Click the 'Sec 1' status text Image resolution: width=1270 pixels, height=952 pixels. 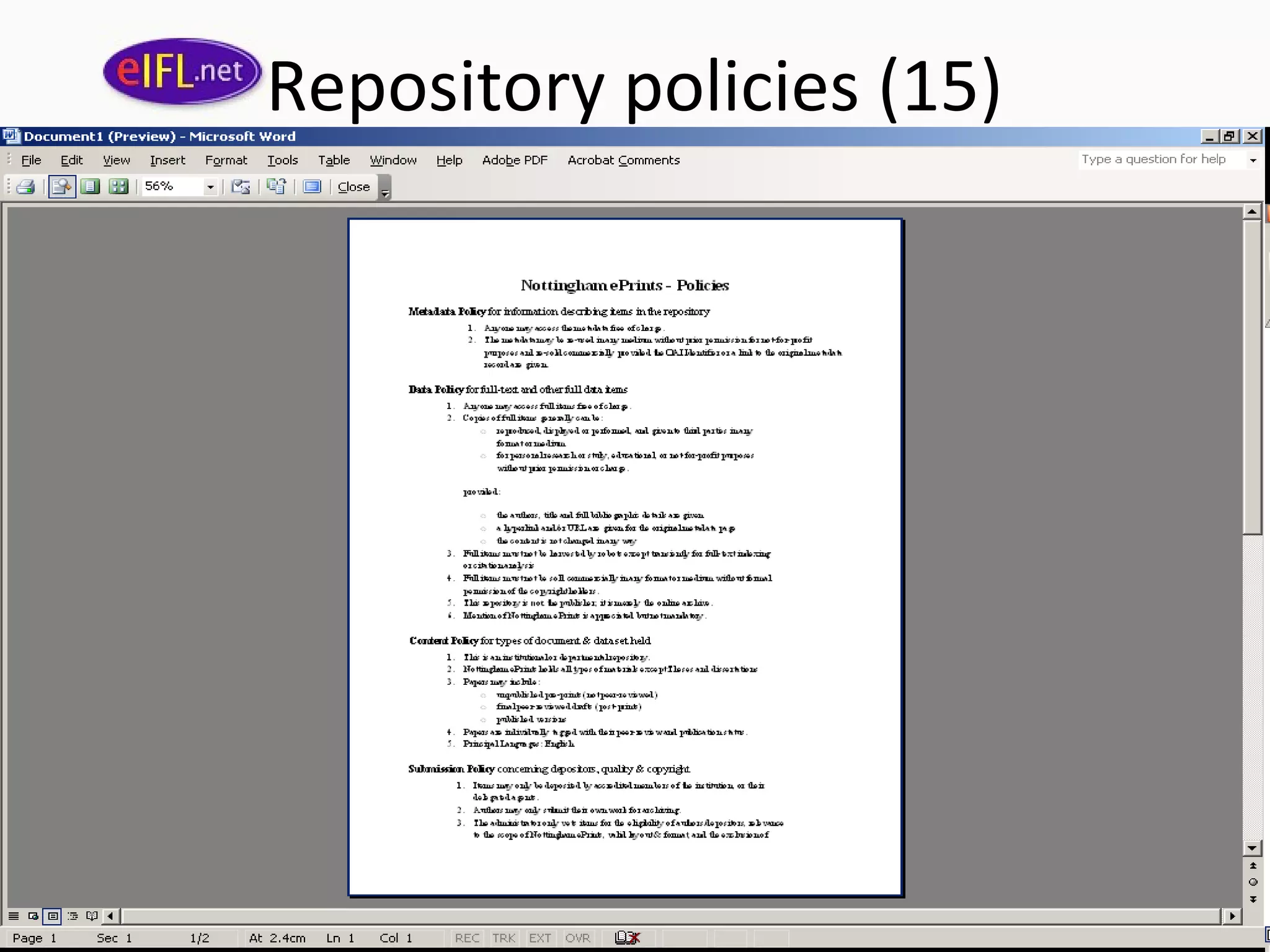(114, 938)
